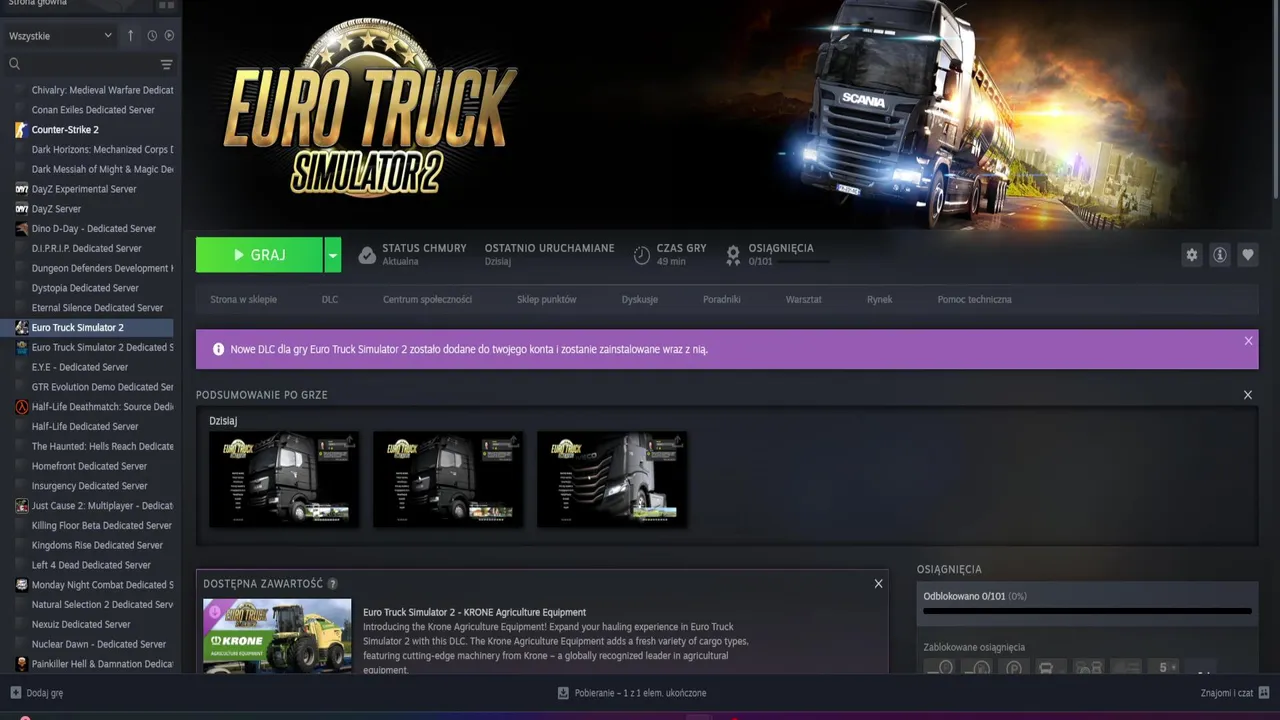The height and width of the screenshot is (720, 1280).
Task: Click Dodaj grę at bottom left
Action: point(36,692)
